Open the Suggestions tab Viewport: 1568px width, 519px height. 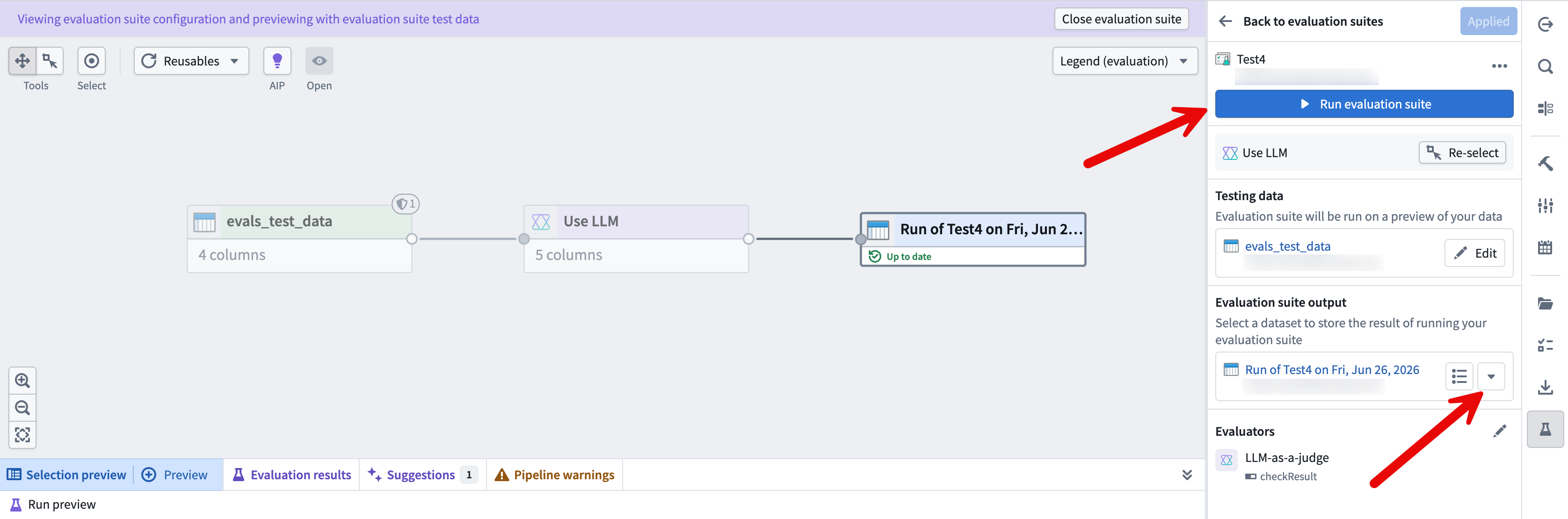point(422,475)
